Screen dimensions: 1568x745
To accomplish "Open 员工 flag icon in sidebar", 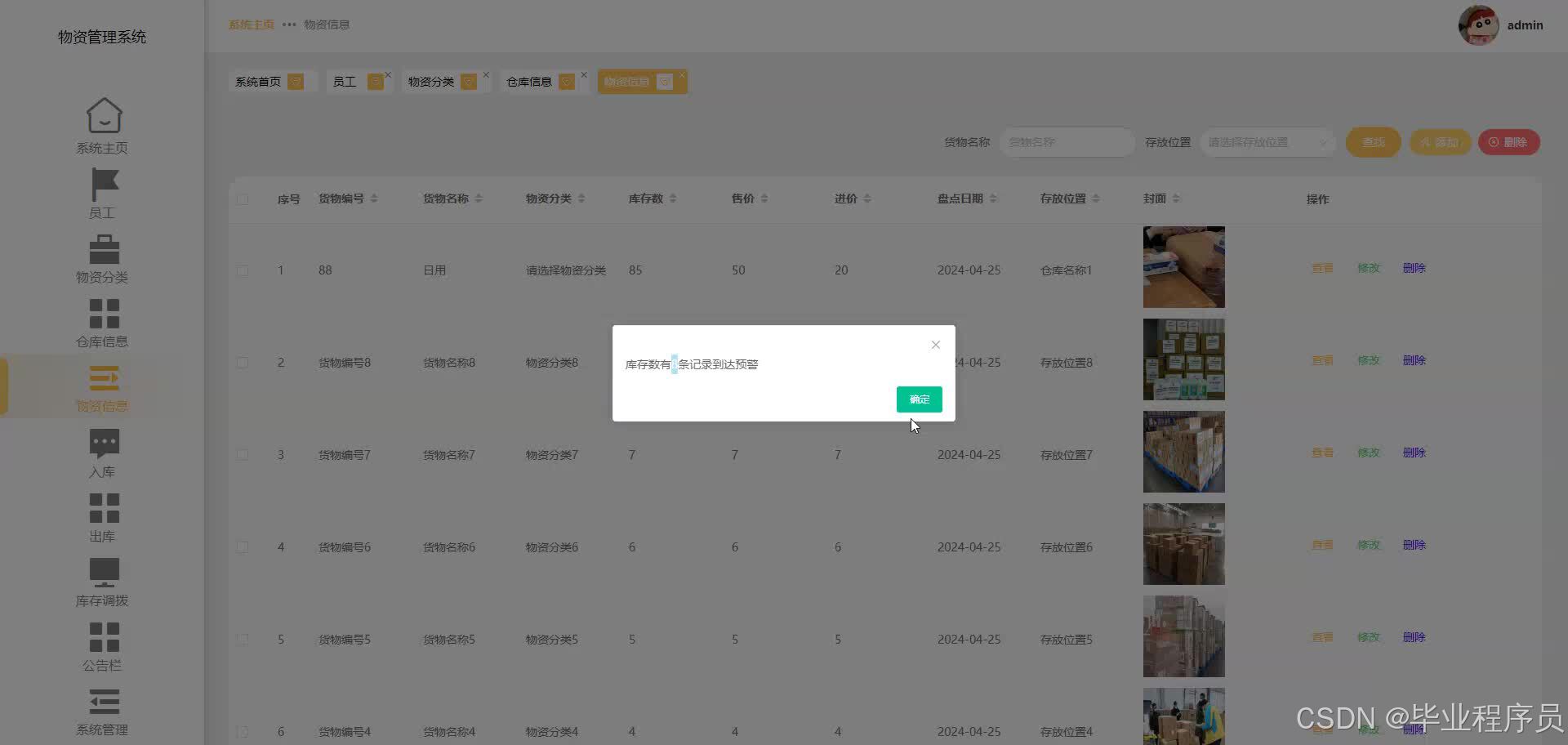I will (x=105, y=185).
